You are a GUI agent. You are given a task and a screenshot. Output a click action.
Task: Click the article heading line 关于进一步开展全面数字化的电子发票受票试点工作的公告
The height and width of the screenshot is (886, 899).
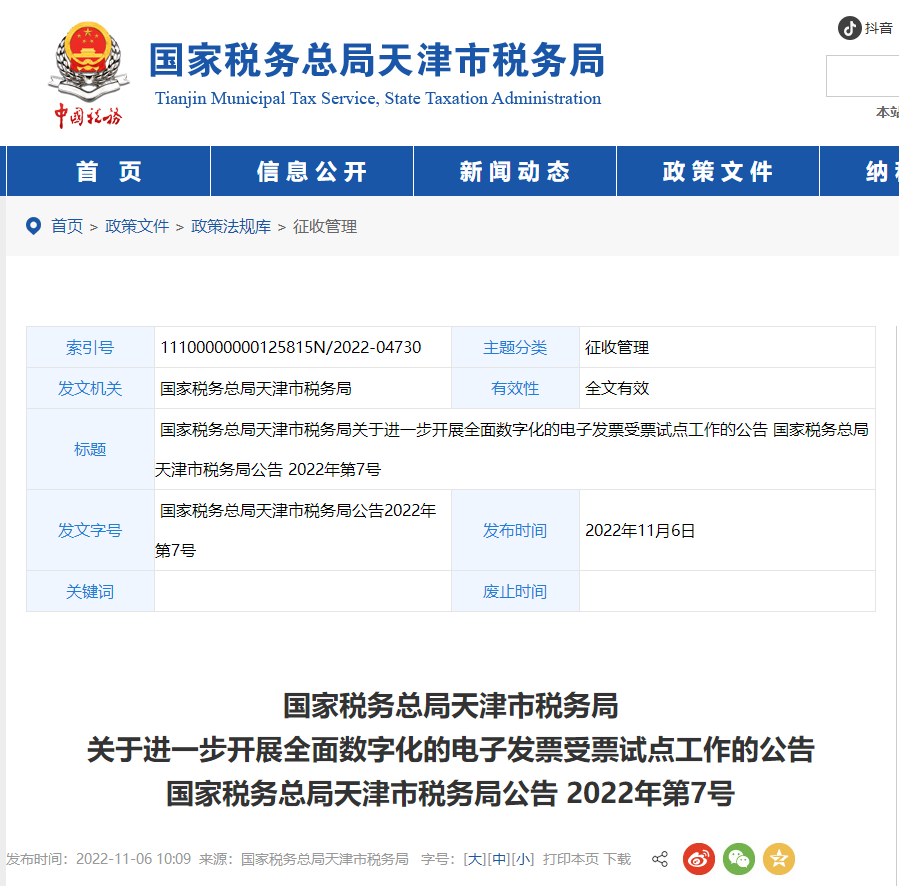451,750
